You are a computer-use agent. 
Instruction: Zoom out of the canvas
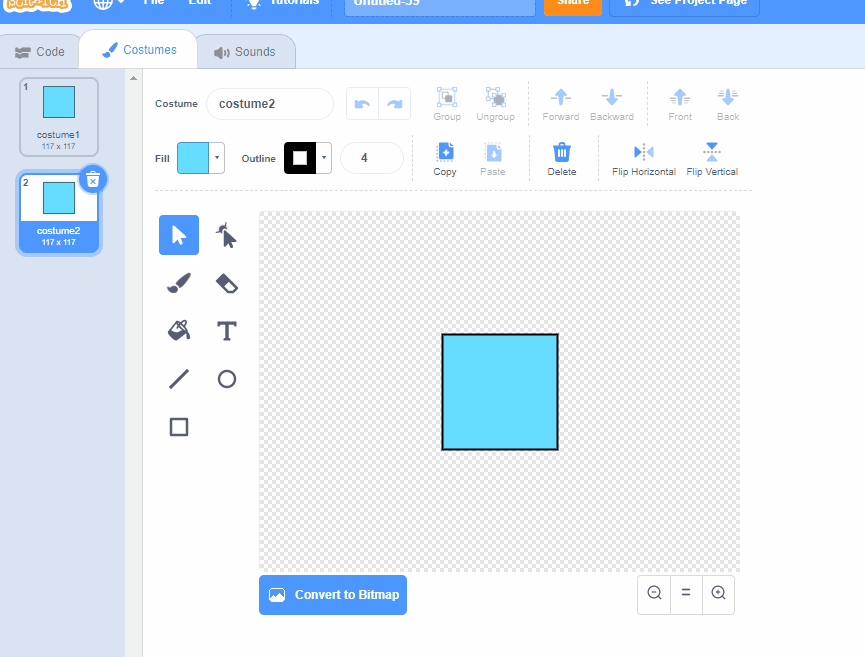(654, 594)
